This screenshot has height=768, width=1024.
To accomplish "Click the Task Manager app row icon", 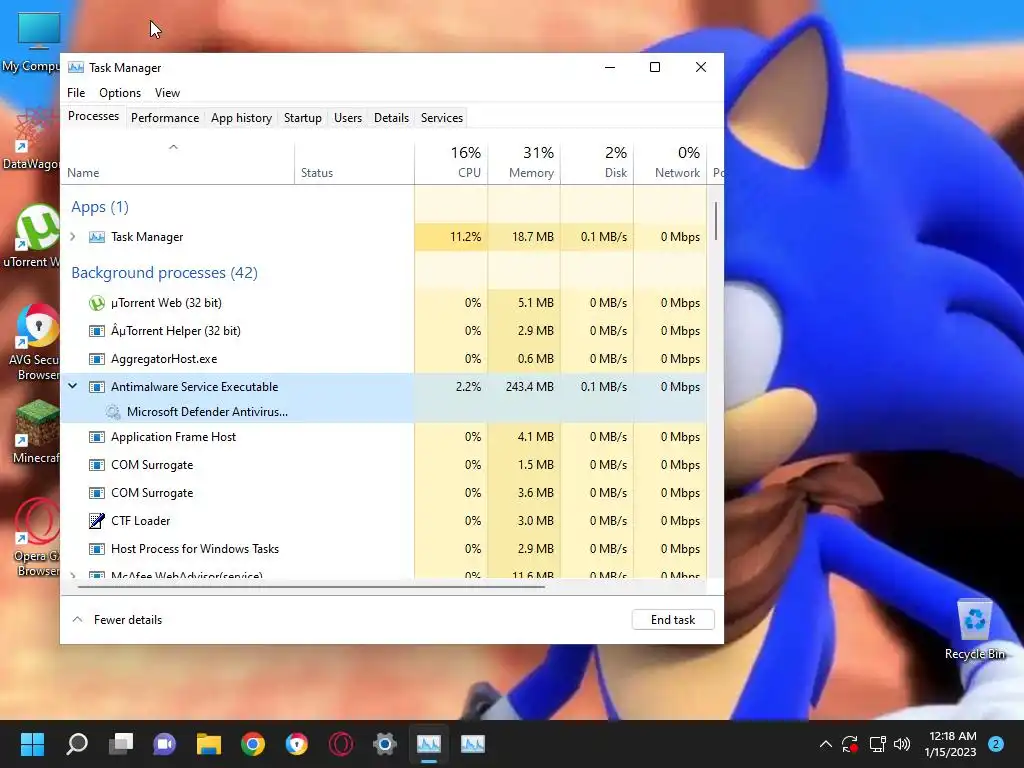I will point(97,237).
